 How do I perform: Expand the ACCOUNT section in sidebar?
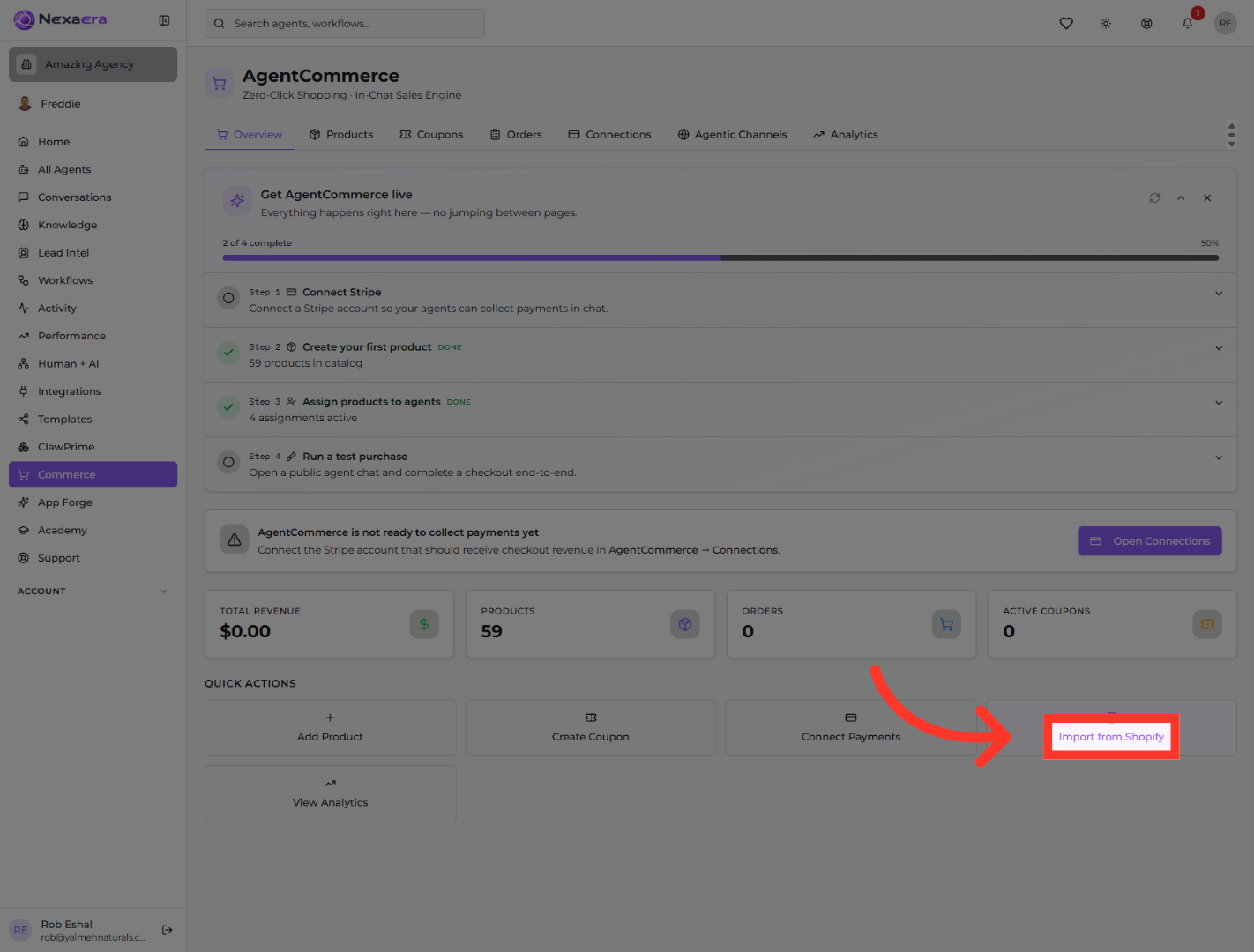93,591
